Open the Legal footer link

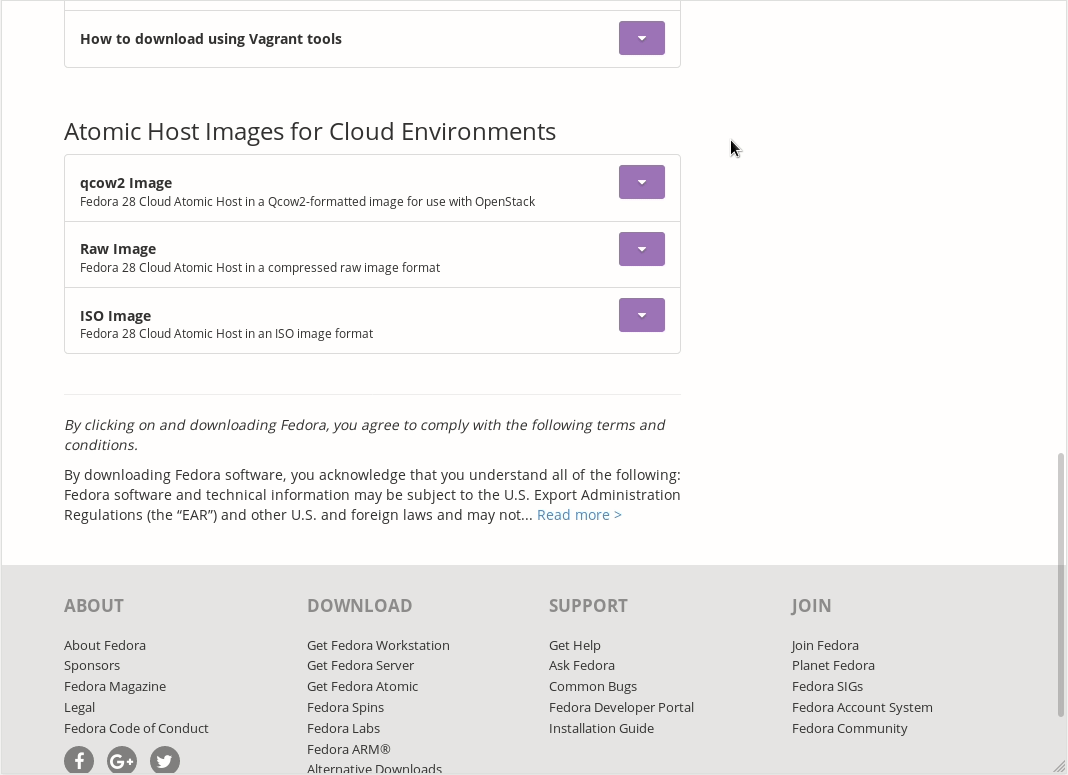(79, 708)
